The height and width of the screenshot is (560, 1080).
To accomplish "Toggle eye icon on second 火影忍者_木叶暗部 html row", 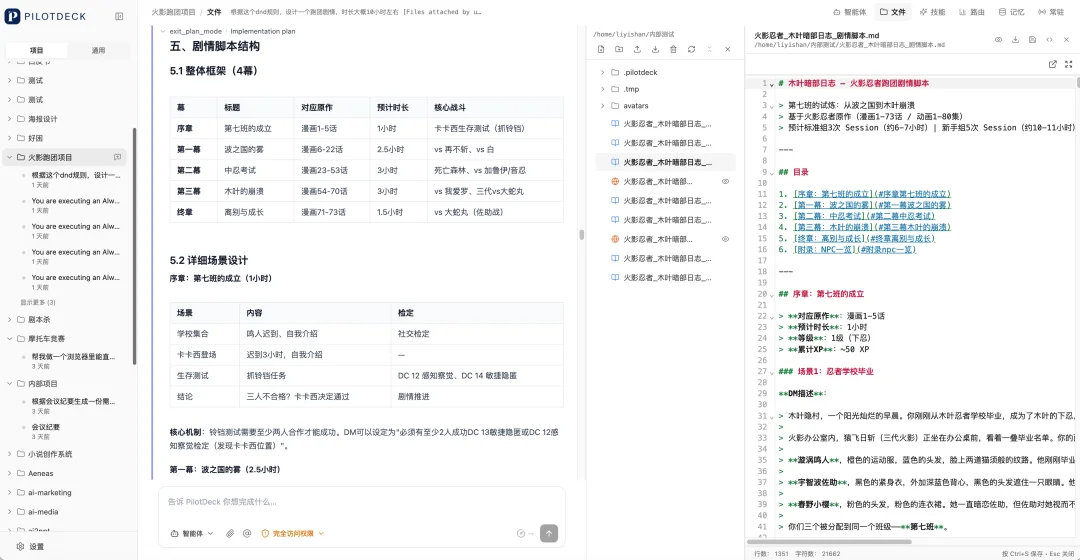I will [x=725, y=239].
